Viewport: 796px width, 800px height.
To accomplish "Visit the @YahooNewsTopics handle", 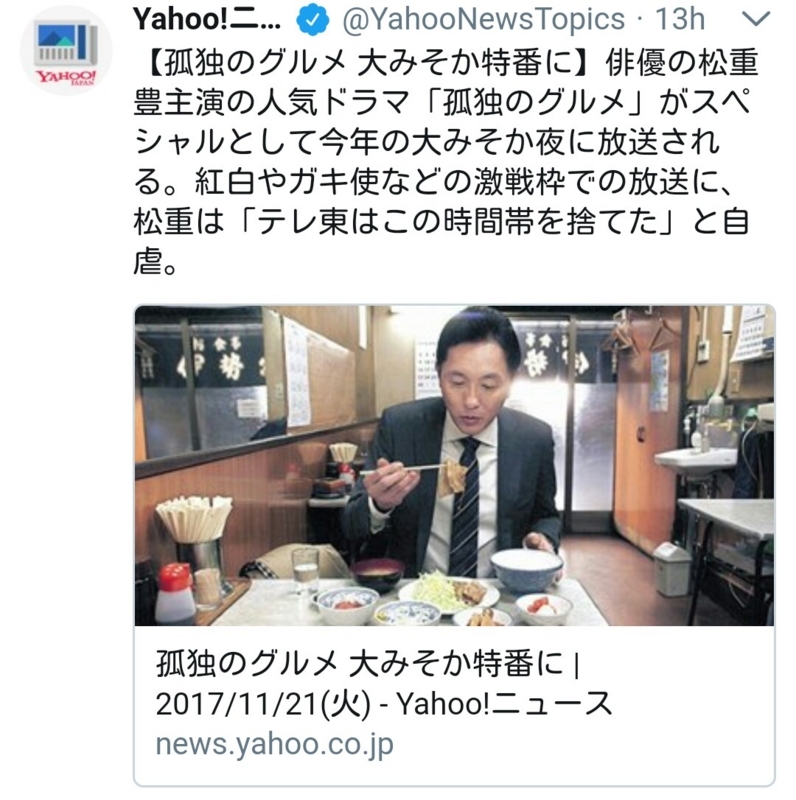I will (484, 19).
